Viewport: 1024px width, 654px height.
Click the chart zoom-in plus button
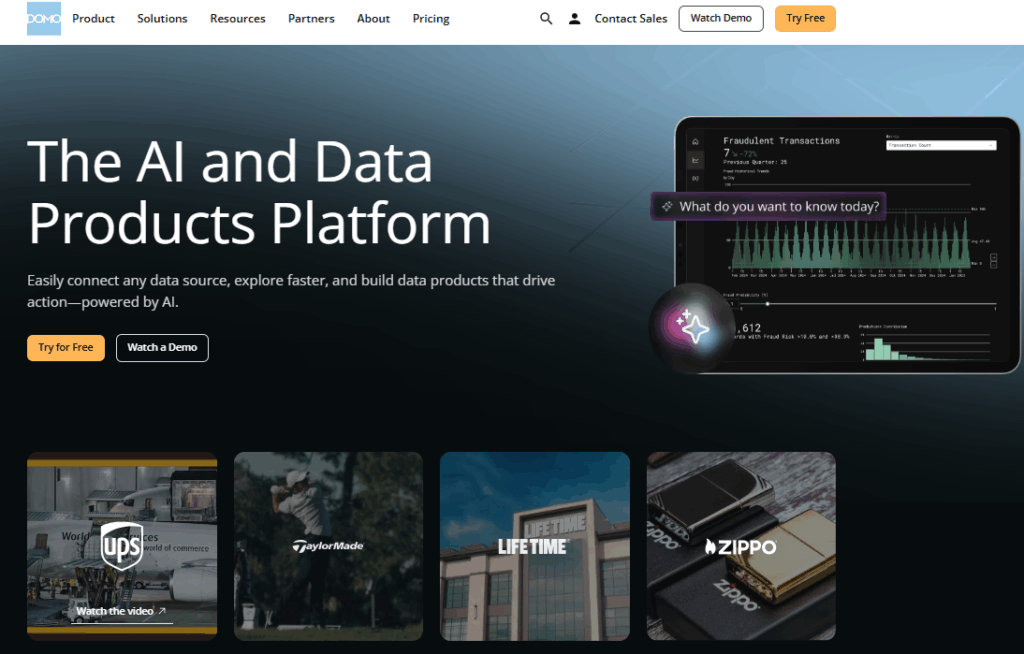coord(993,257)
